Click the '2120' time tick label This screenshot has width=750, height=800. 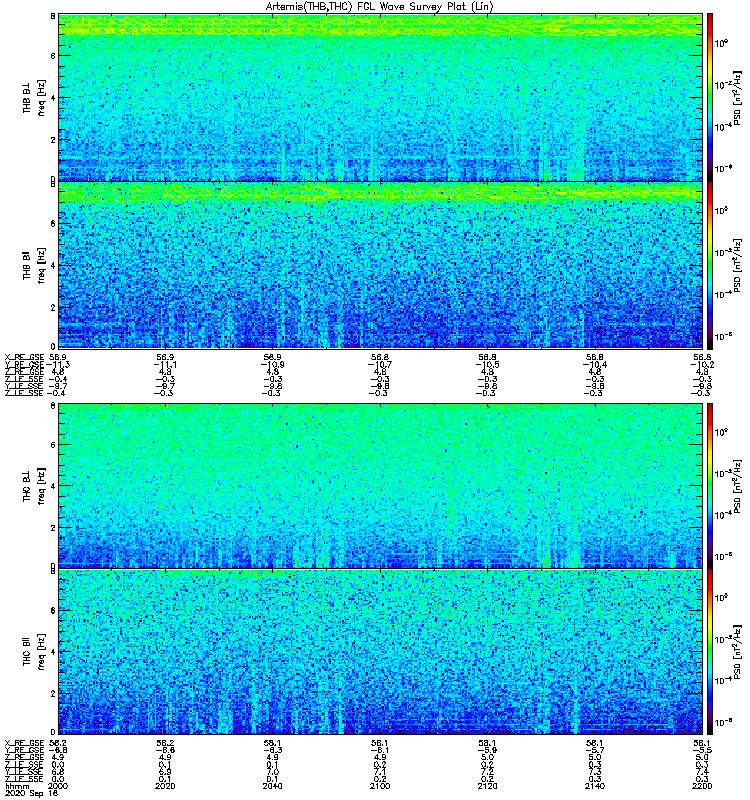tap(487, 786)
